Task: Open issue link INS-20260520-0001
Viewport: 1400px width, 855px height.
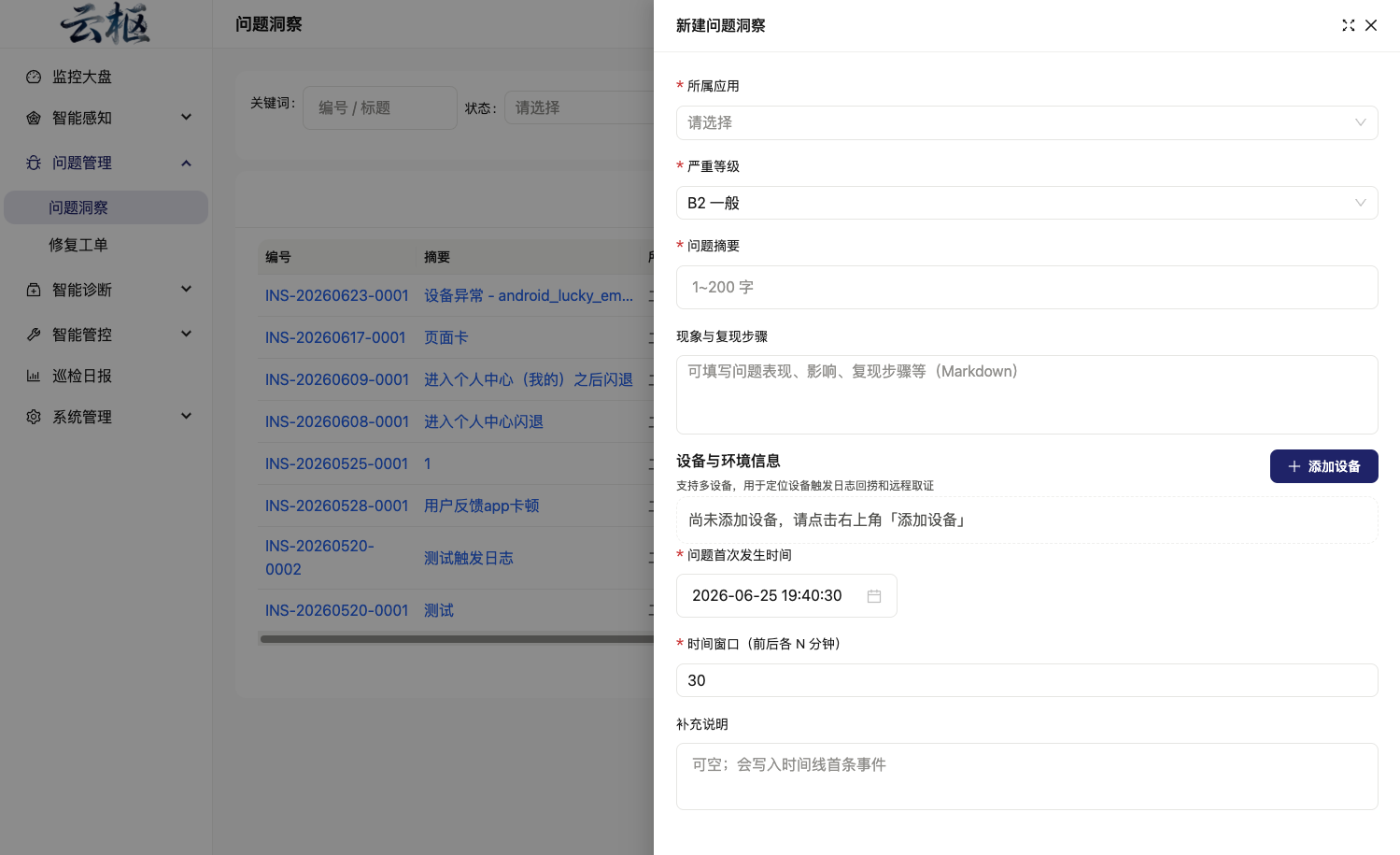Action: click(x=336, y=610)
